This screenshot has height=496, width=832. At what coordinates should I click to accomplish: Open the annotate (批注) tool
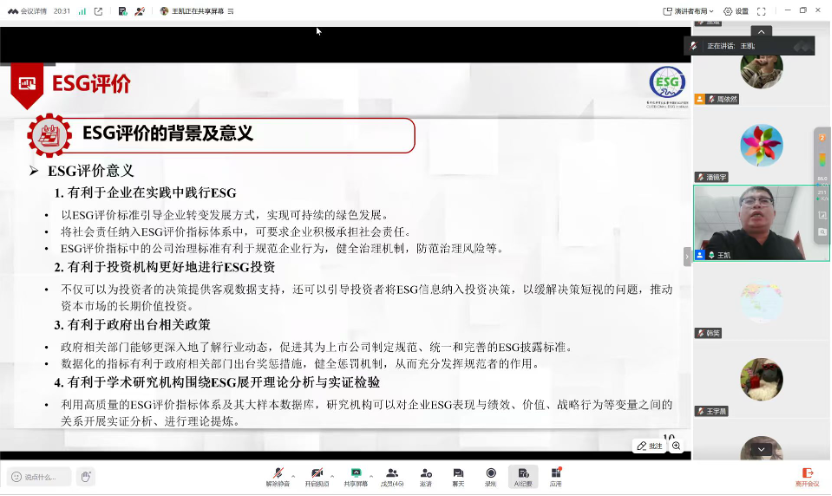[649, 446]
